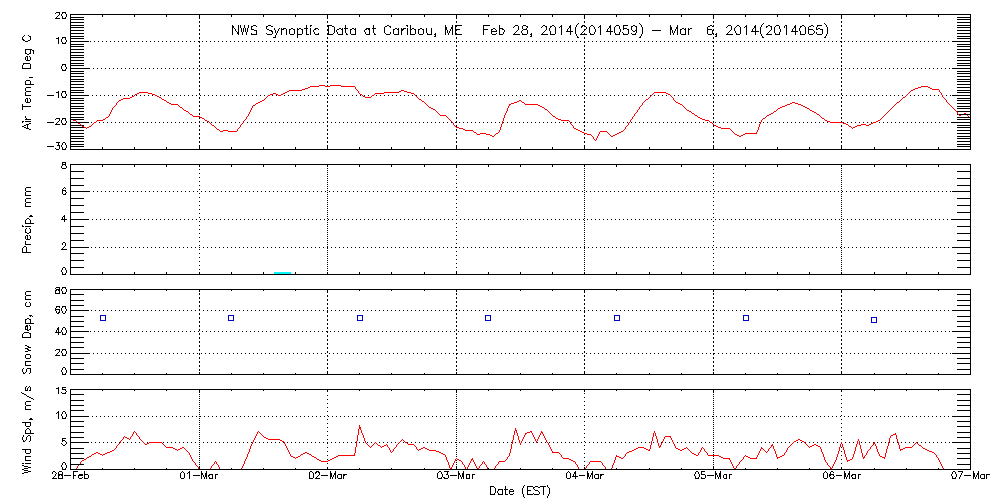The width and height of the screenshot is (1000, 500).
Task: Click the '60' tick on Snow Dep axis
Action: (x=59, y=311)
